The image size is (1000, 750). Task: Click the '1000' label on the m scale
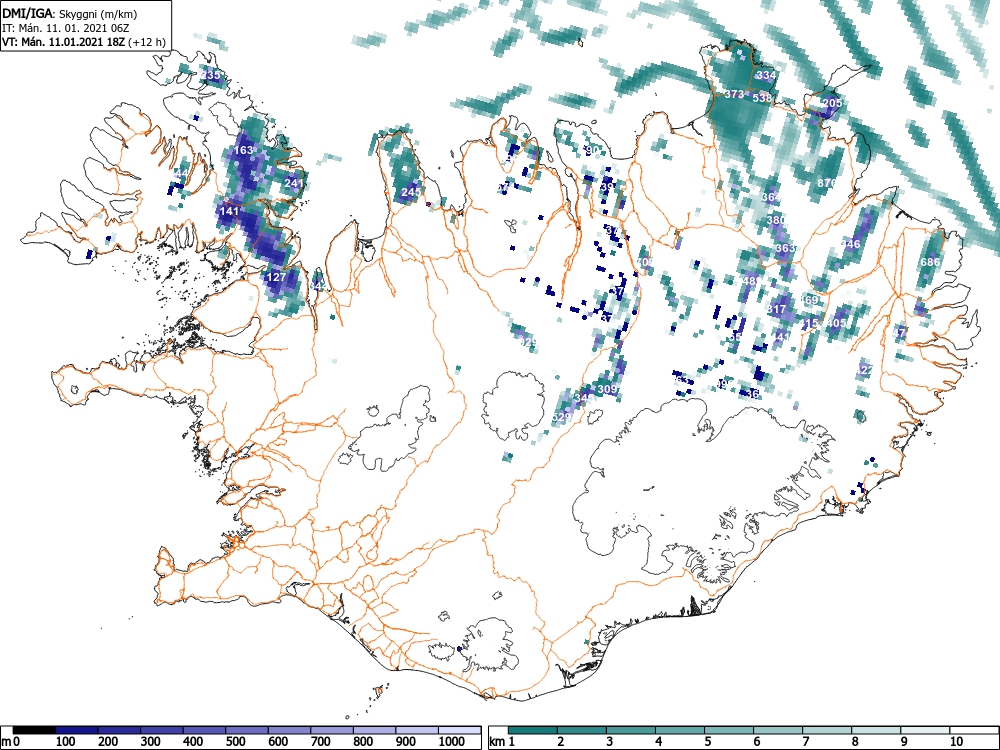coord(451,741)
